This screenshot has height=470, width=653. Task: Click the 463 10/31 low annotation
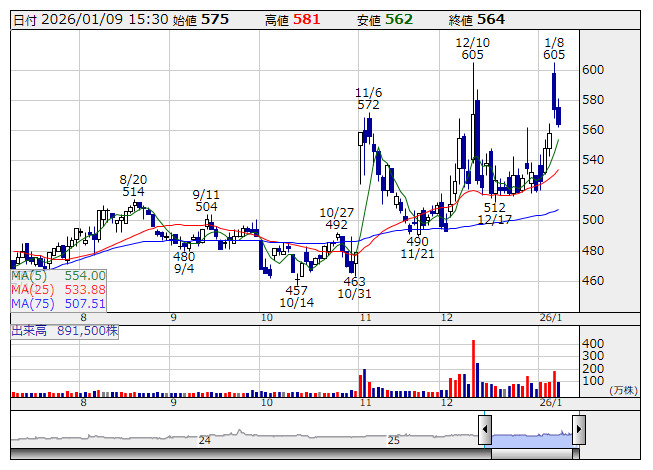tap(354, 288)
